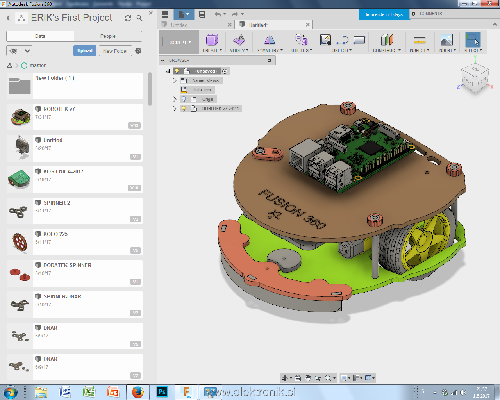Click the folder name in the breadcrumb

[38, 66]
